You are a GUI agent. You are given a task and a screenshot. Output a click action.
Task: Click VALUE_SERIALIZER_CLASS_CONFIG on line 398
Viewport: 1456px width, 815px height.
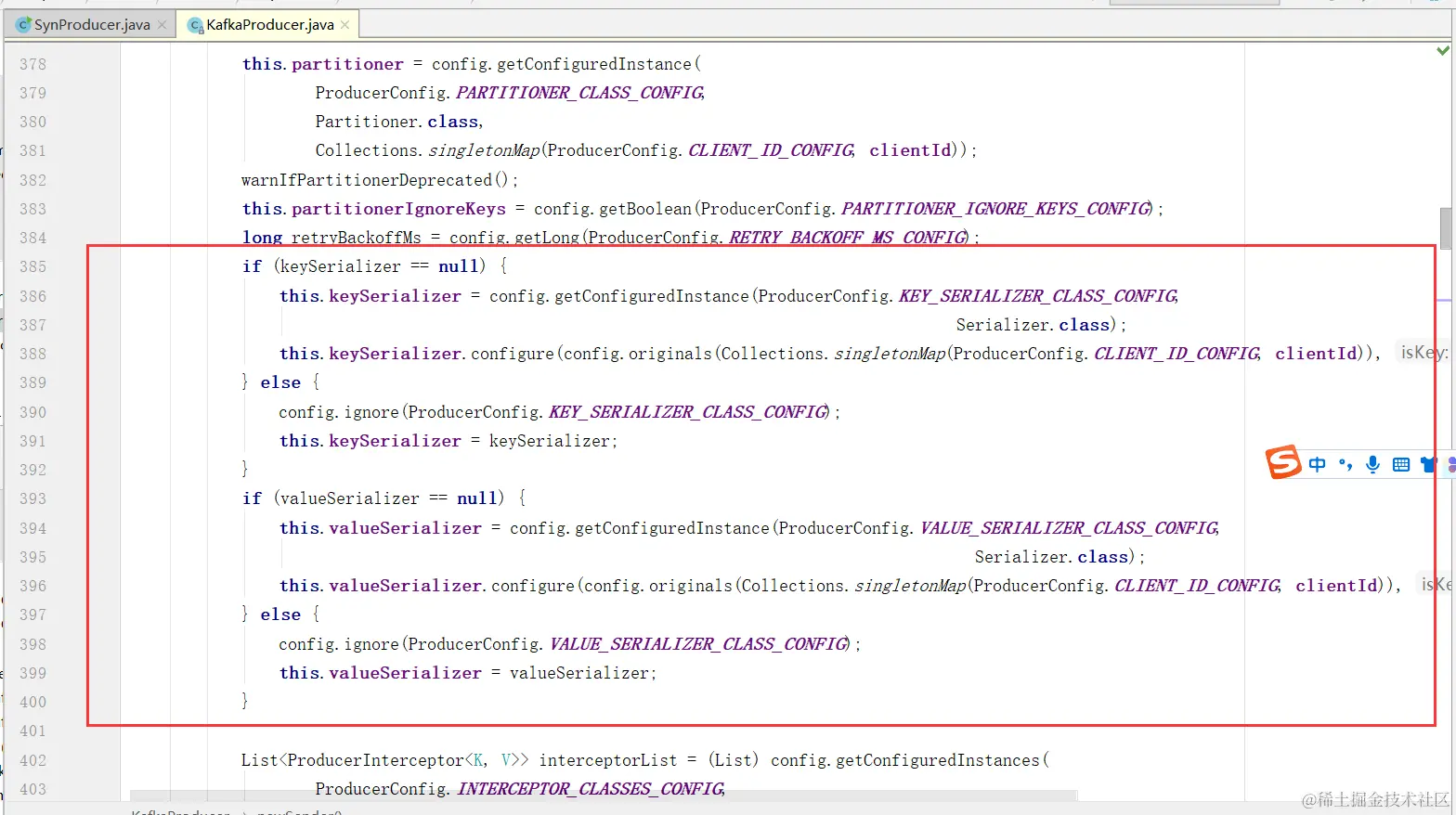pyautogui.click(x=699, y=644)
